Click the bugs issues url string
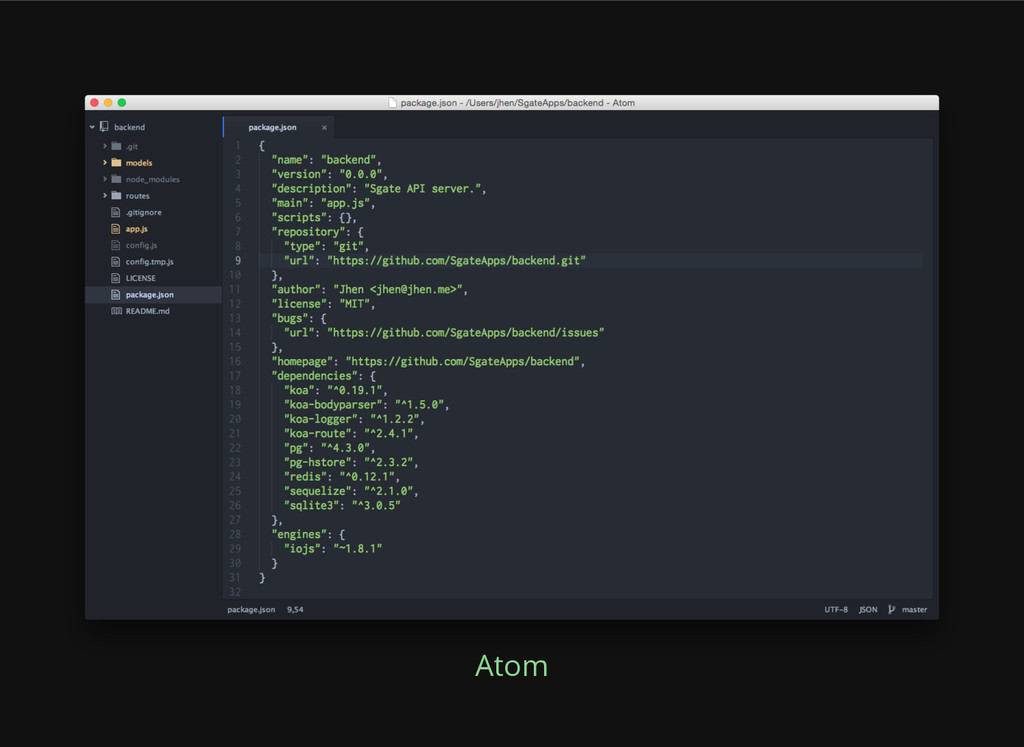This screenshot has height=747, width=1024. click(x=465, y=332)
